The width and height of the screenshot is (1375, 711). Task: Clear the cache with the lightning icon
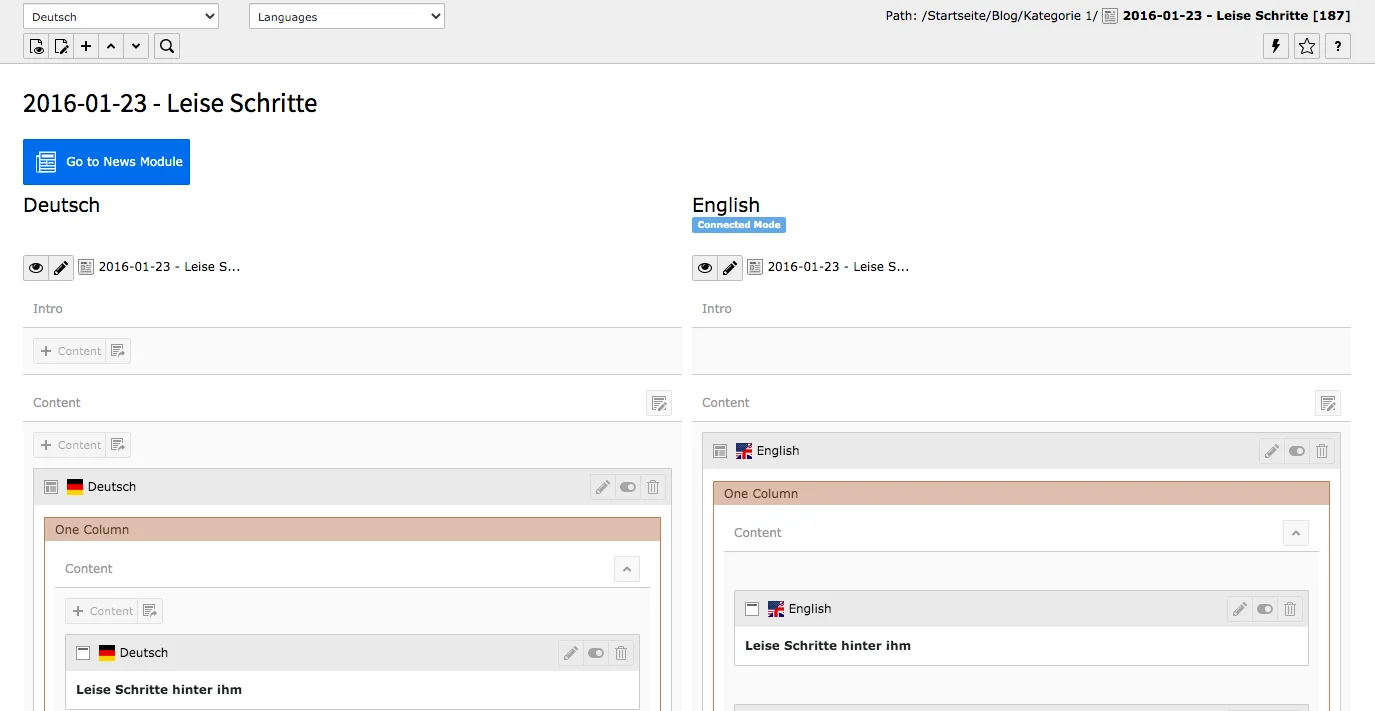coord(1274,46)
